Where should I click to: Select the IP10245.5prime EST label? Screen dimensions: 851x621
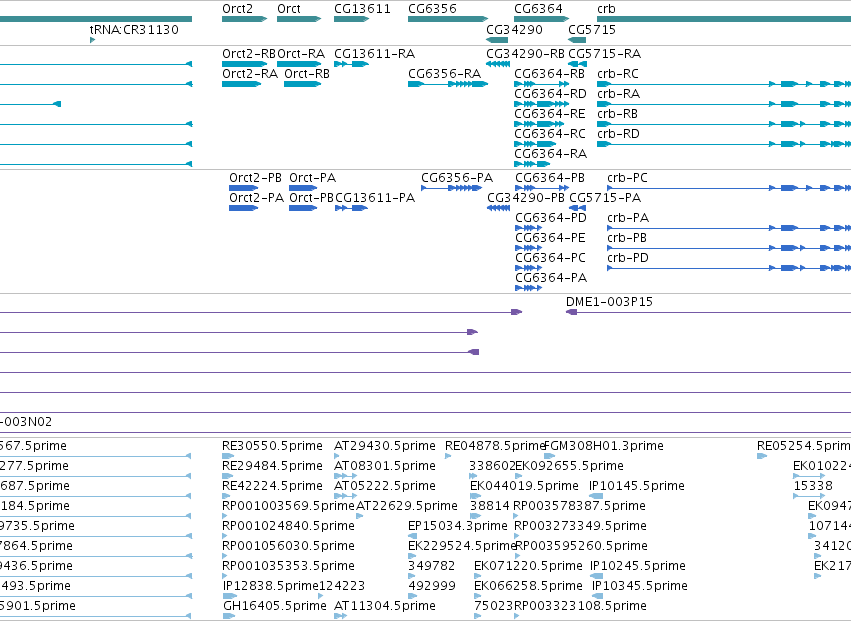(x=638, y=566)
